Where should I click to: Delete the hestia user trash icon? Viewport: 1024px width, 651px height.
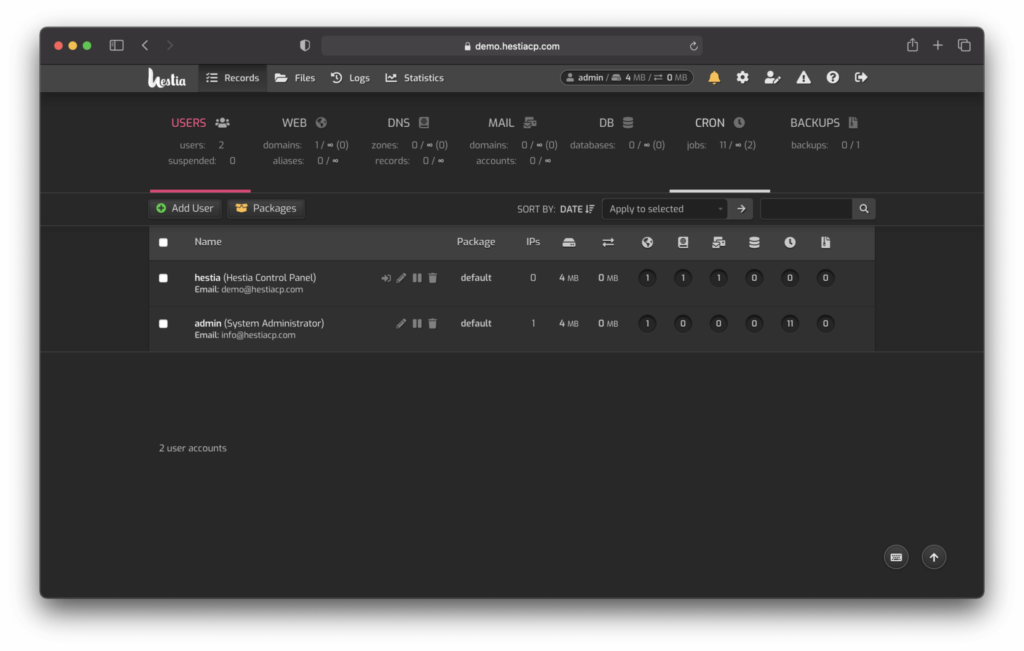tap(432, 278)
